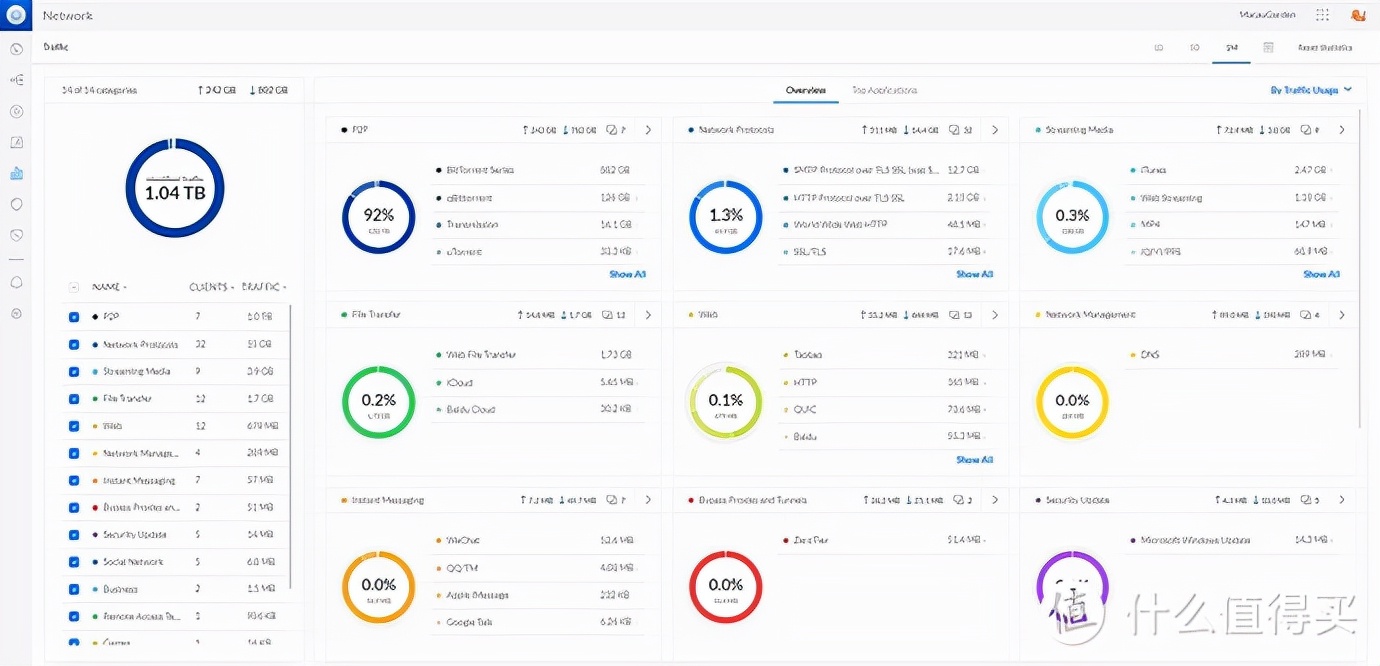Click the UniFi logo in the top-left corner

(15, 15)
